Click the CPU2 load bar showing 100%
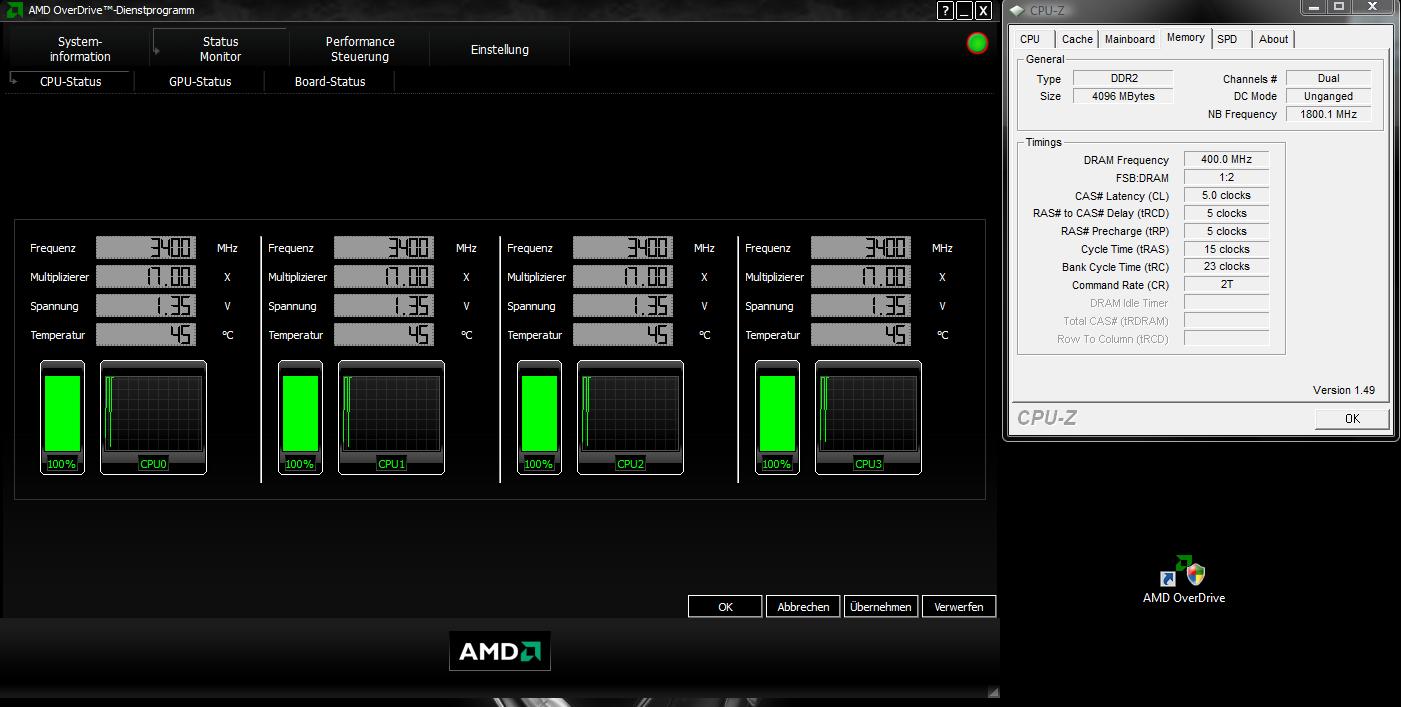This screenshot has height=707, width=1401. click(x=539, y=417)
